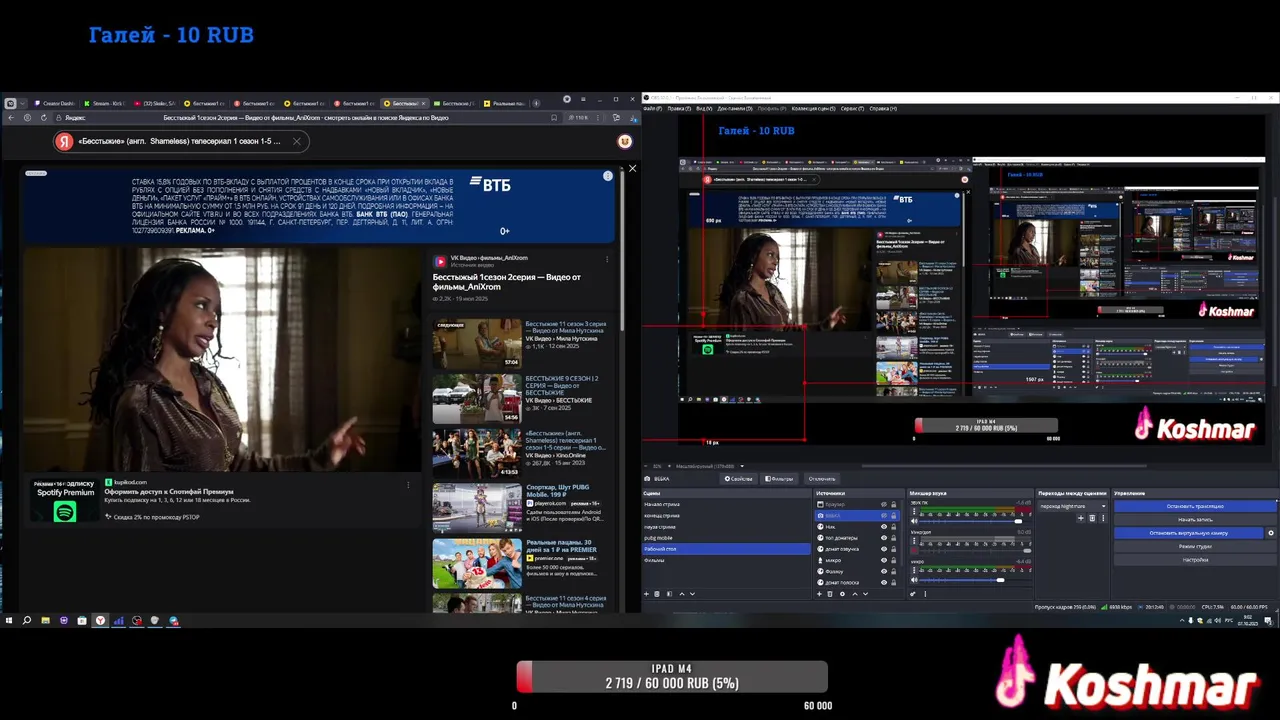Open Windows Start menu

click(x=9, y=621)
